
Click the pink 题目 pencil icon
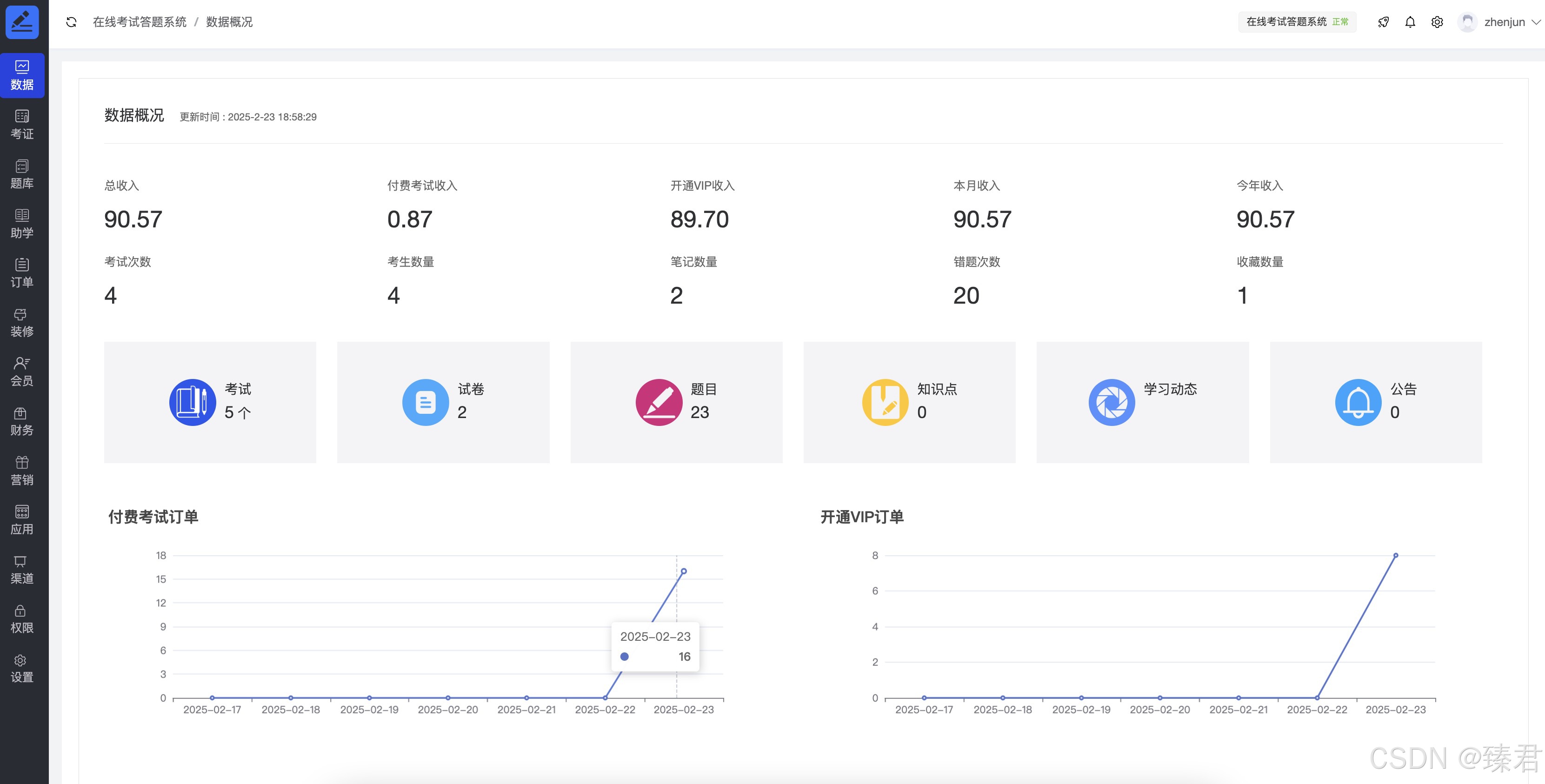(659, 402)
